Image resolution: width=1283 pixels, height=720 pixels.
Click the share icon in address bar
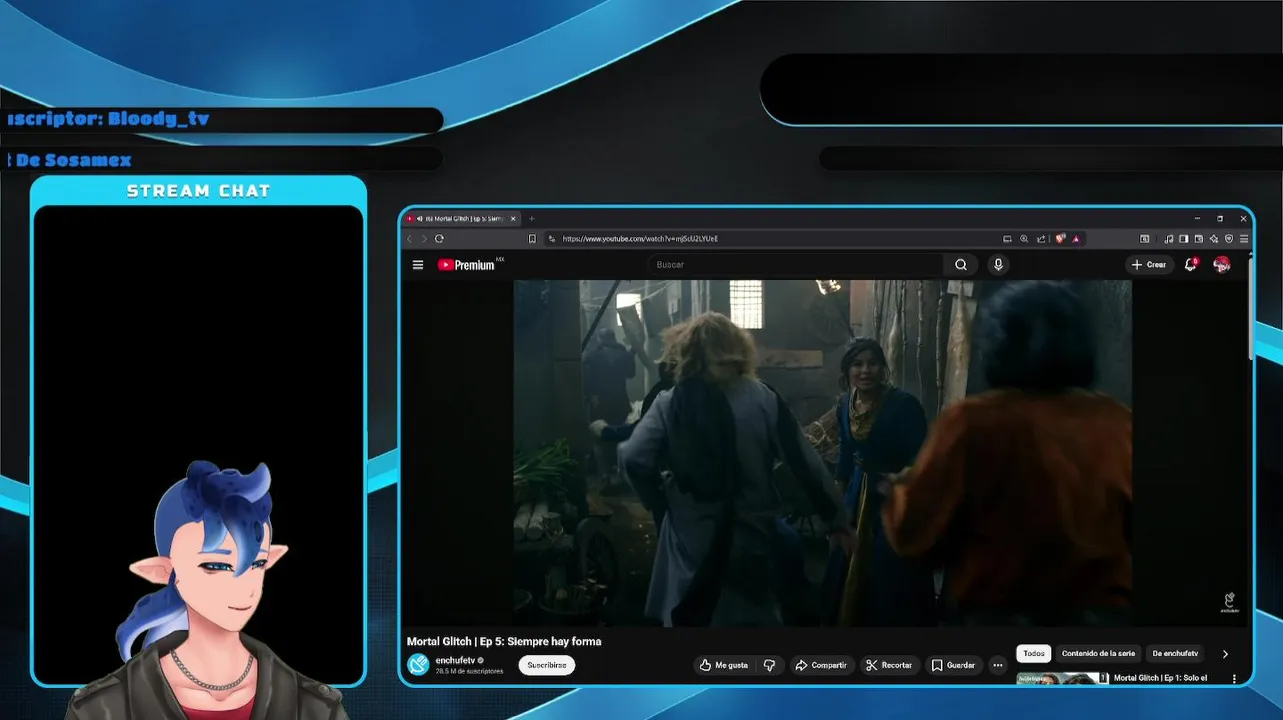tap(1041, 239)
